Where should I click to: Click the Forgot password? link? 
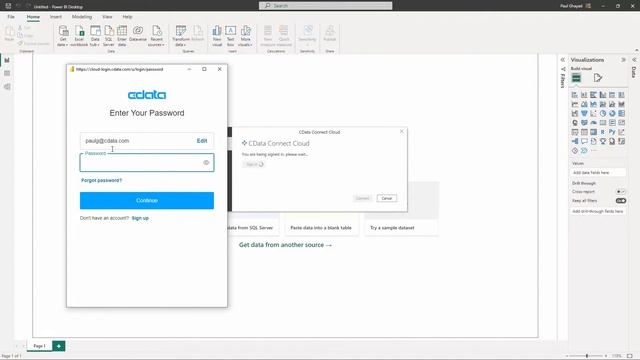click(102, 180)
